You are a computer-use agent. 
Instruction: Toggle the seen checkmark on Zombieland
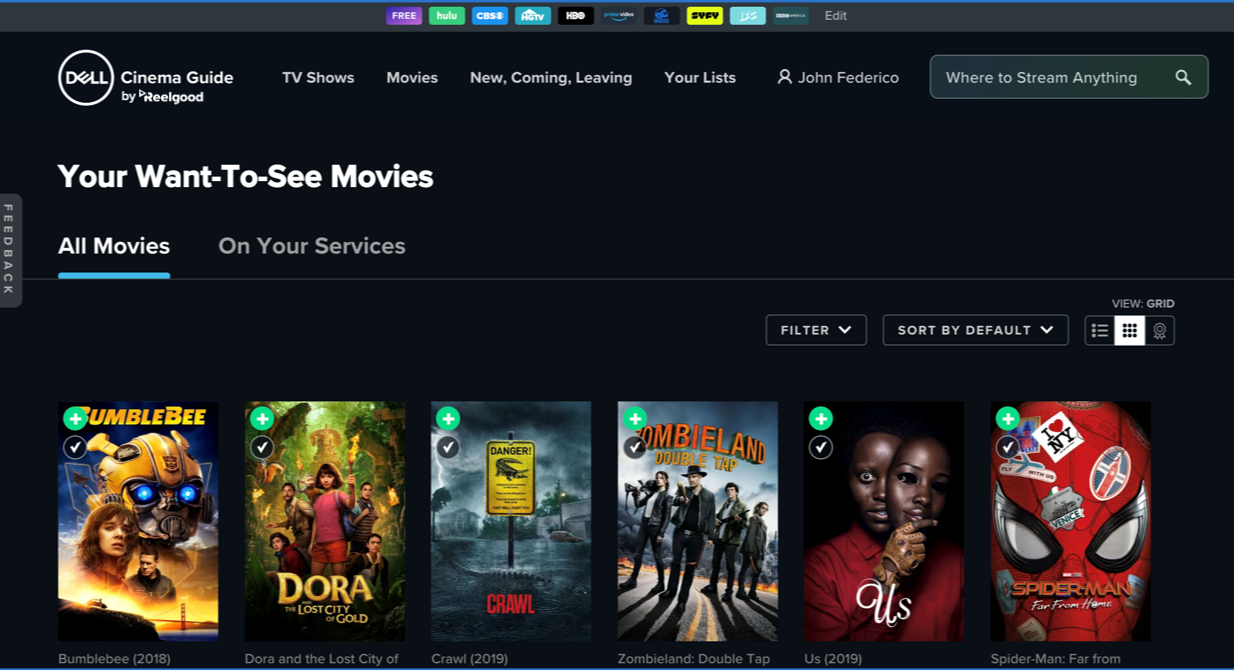pos(635,447)
